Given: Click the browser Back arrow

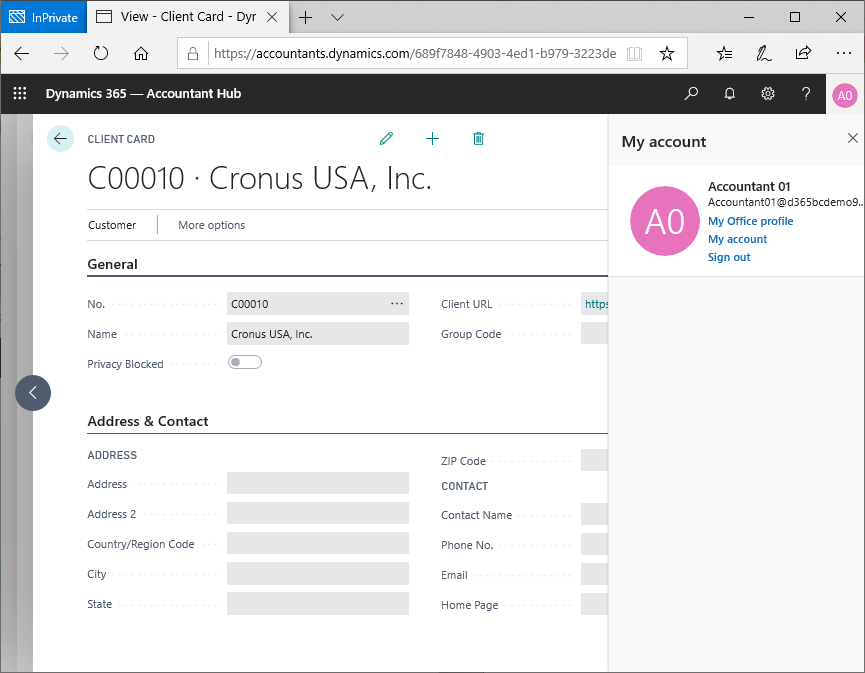Looking at the screenshot, I should point(22,54).
